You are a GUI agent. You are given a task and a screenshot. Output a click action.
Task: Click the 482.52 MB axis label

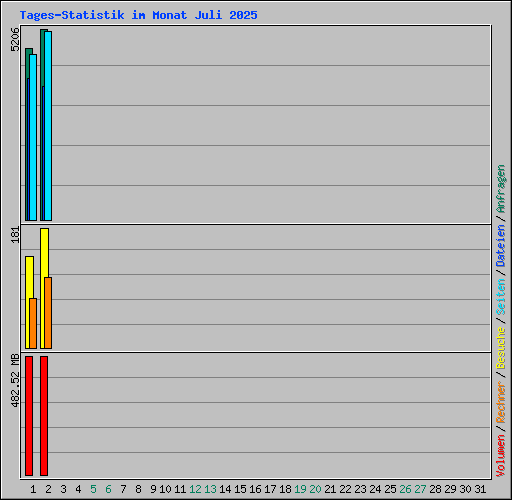(15, 380)
